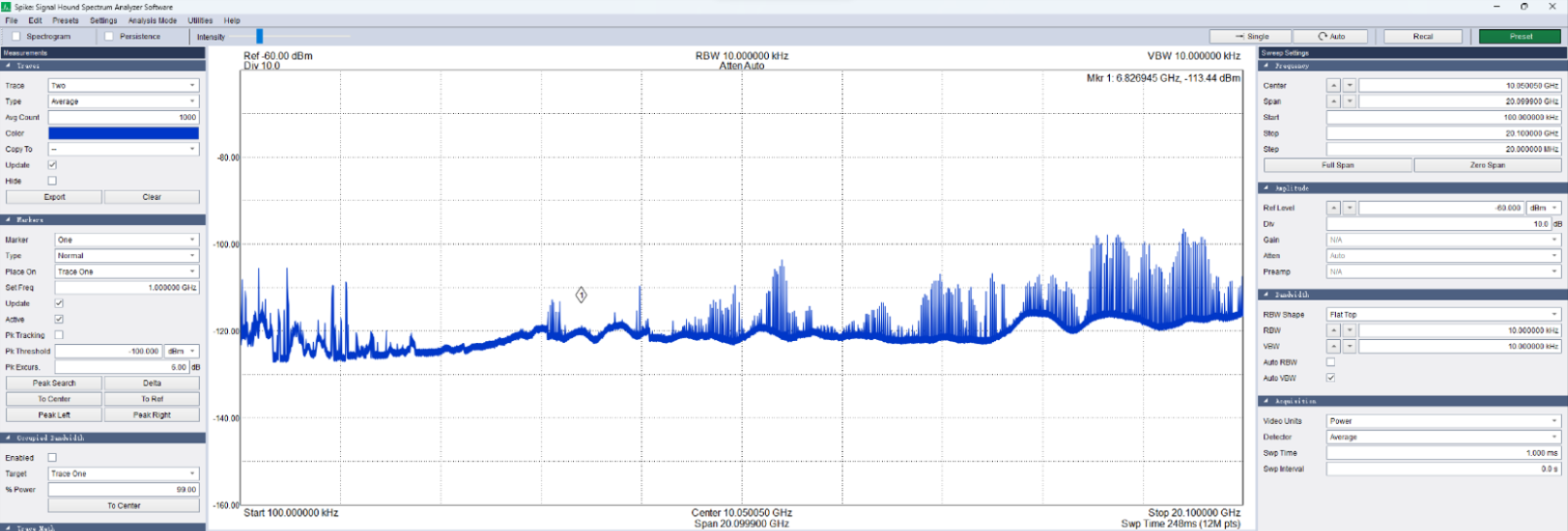The width and height of the screenshot is (1568, 531).
Task: Decrease RBW with down arrow
Action: click(1350, 330)
